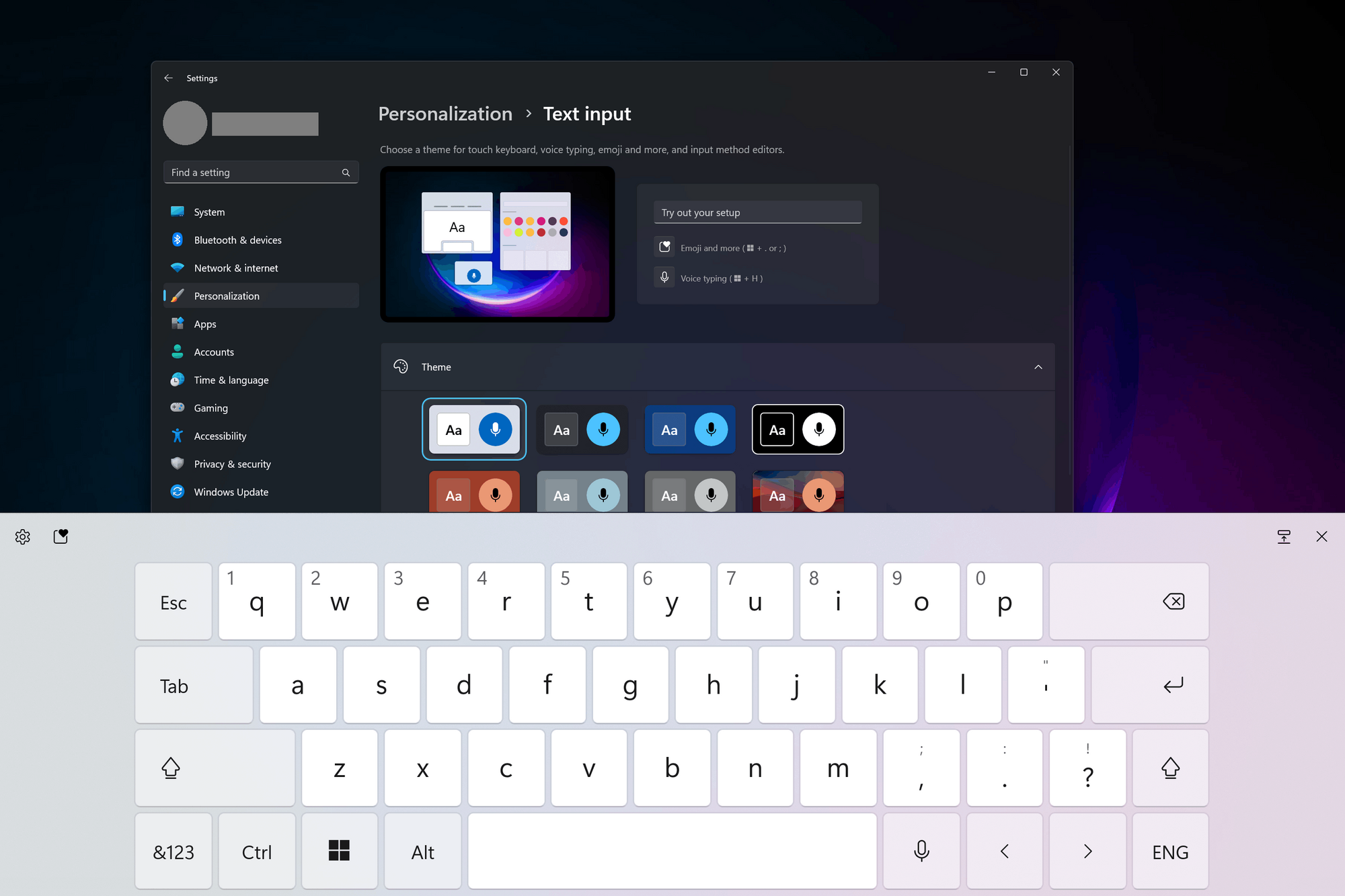Viewport: 1345px width, 896px height.
Task: Open Network & internet category
Action: (261, 268)
